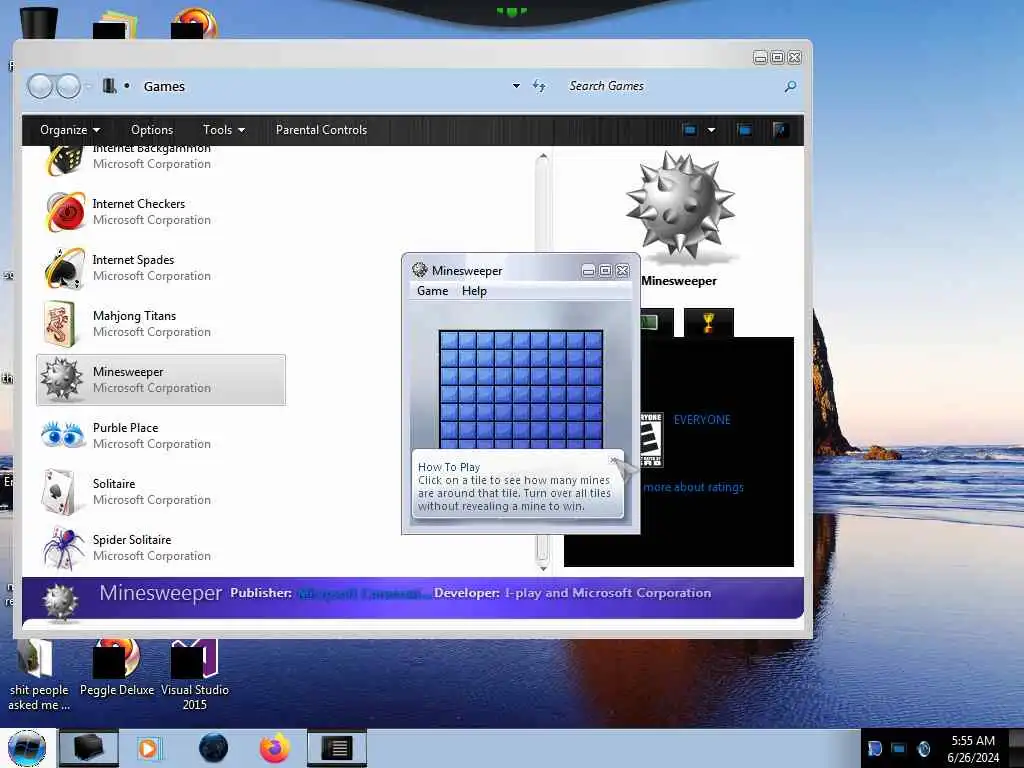The width and height of the screenshot is (1024, 768).
Task: Click the Games folder icon in the address bar
Action: [x=109, y=86]
